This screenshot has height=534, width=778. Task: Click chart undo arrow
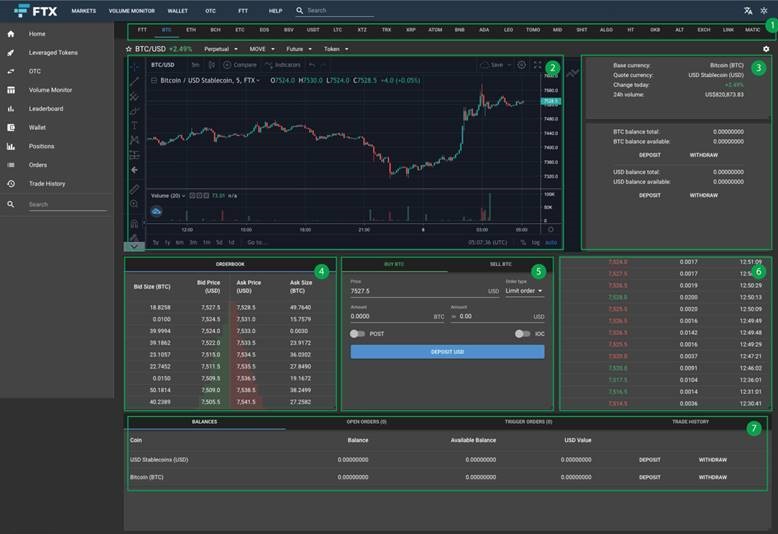click(x=312, y=65)
